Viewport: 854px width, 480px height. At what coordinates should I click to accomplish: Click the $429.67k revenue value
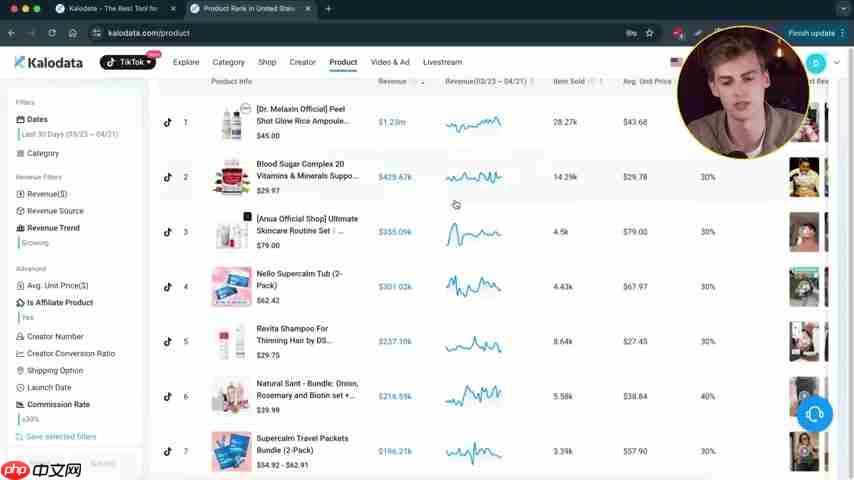pos(395,177)
